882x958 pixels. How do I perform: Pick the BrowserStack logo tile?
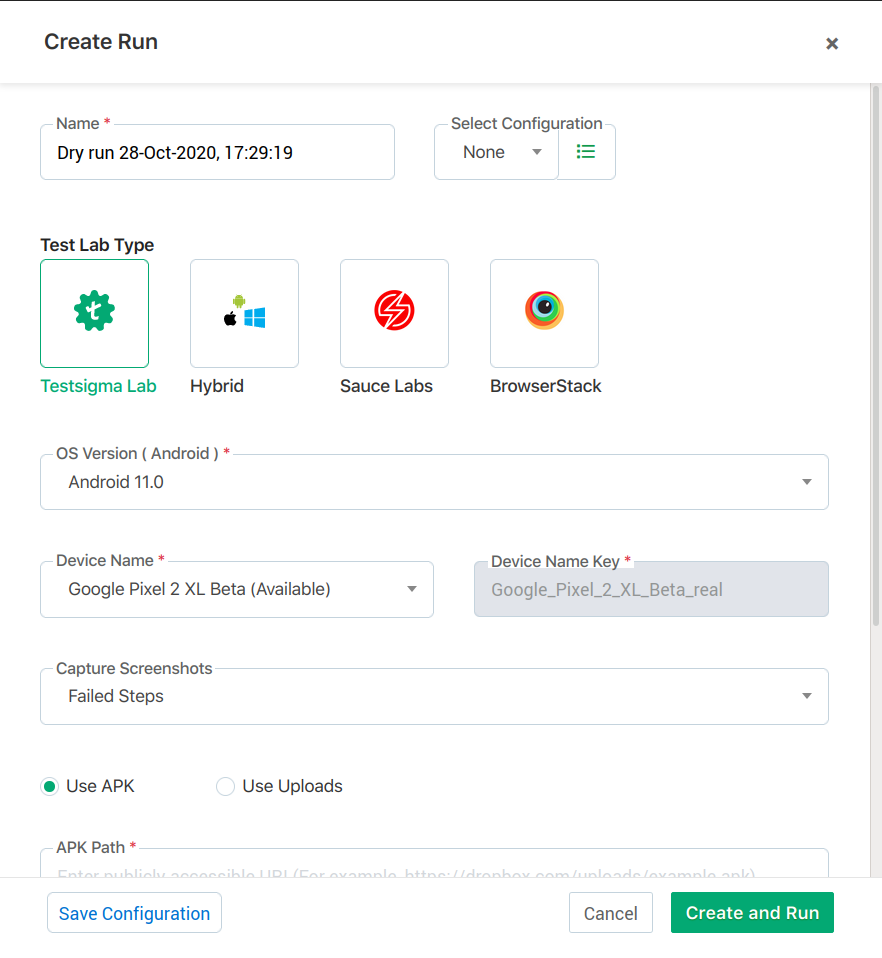click(x=544, y=313)
